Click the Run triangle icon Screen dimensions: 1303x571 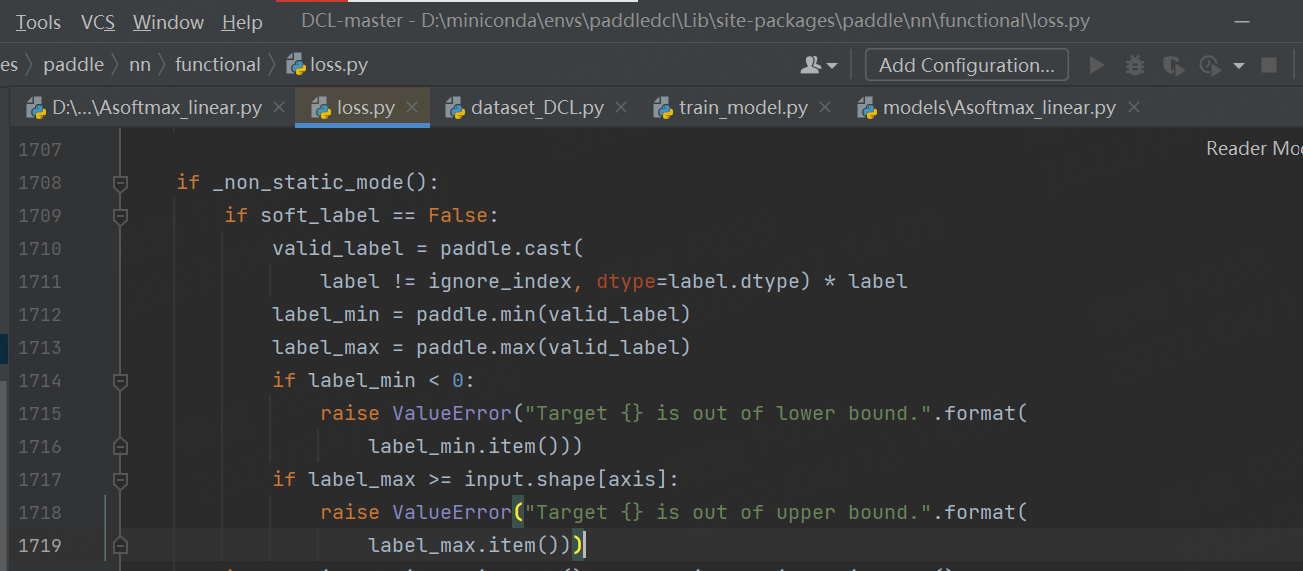(x=1097, y=65)
